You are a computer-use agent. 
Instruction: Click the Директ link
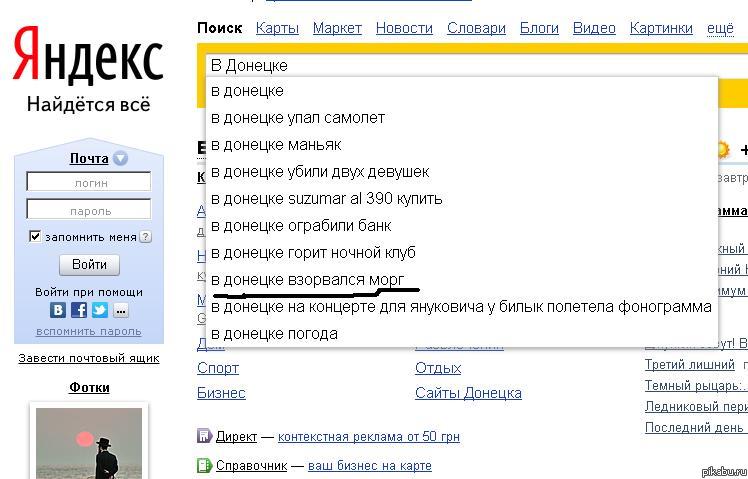(x=236, y=436)
